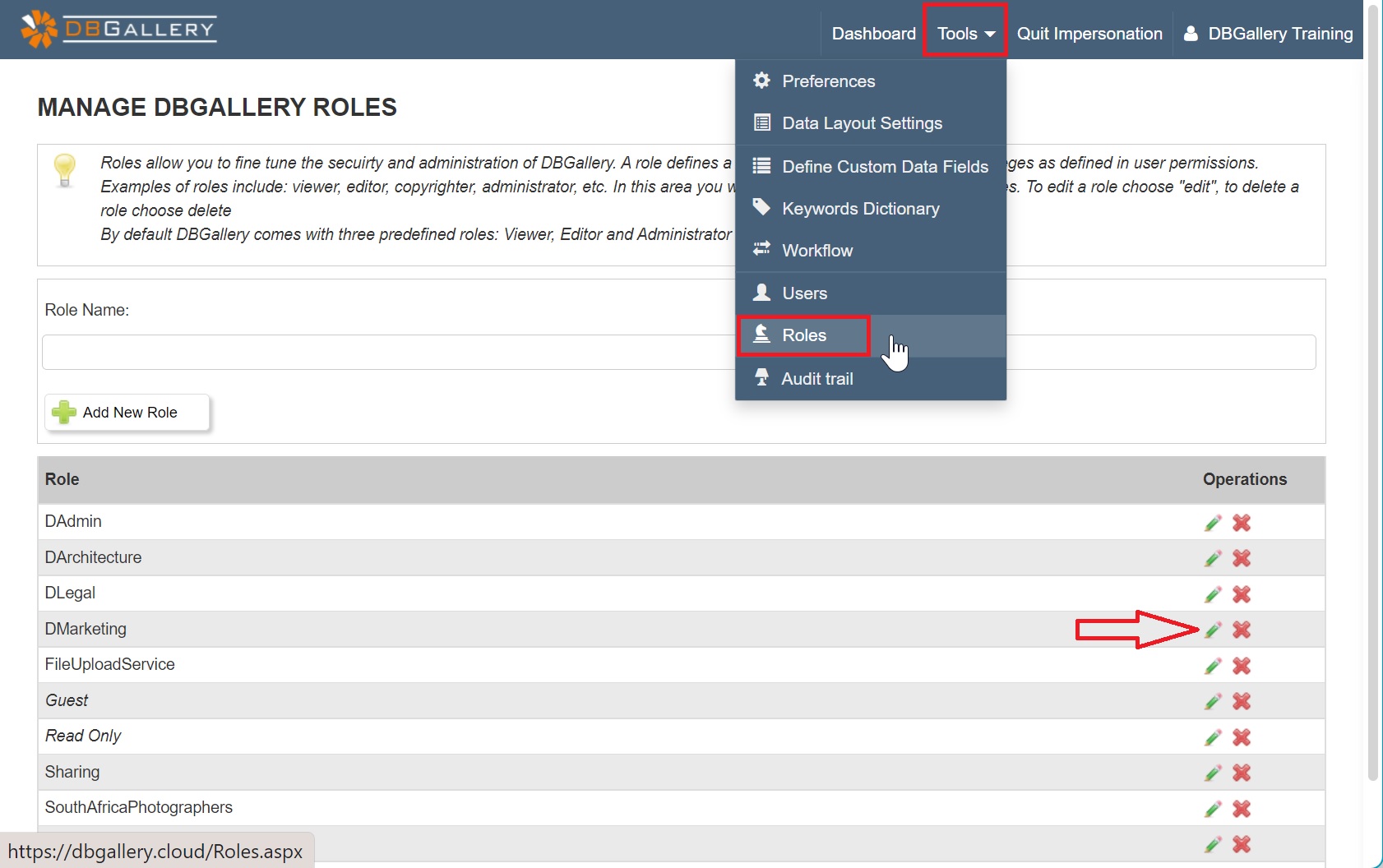Screen dimensions: 1383x868
Task: Click the DBGallery logo
Action: coord(118,30)
